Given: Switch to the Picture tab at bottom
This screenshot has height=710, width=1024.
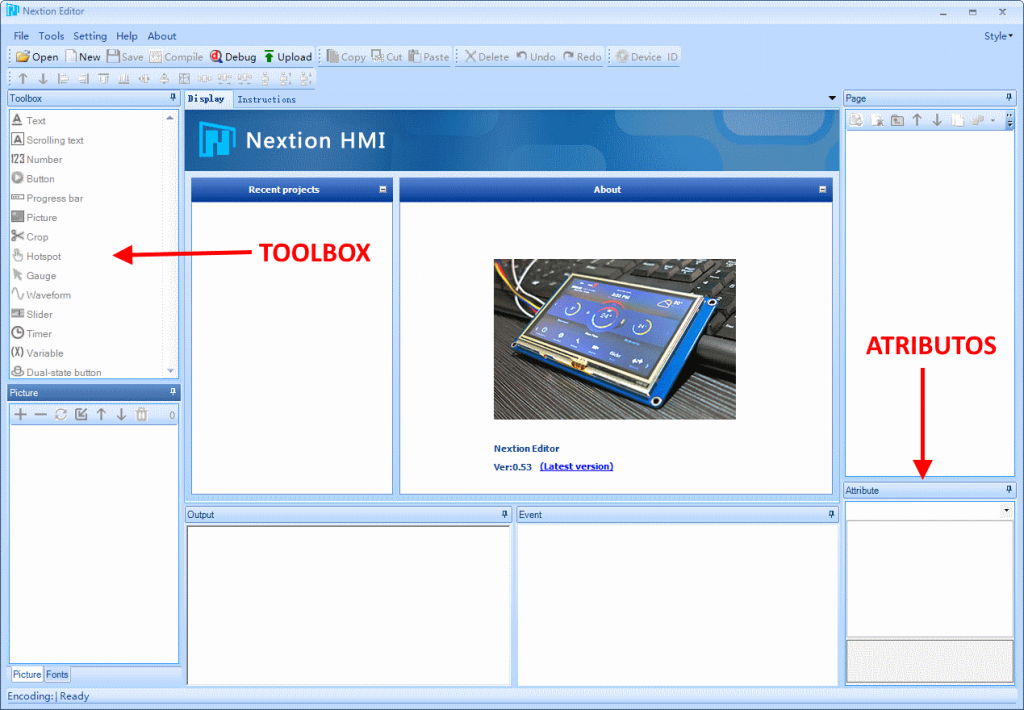Looking at the screenshot, I should [27, 674].
